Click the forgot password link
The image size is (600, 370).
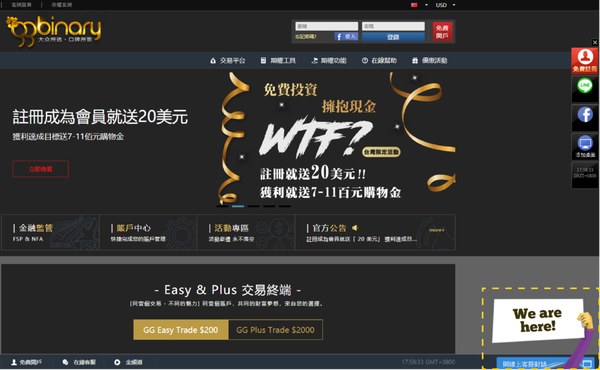pos(306,37)
